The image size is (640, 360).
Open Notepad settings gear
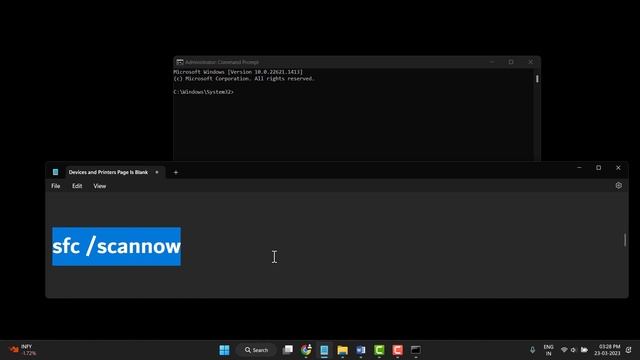pos(618,186)
